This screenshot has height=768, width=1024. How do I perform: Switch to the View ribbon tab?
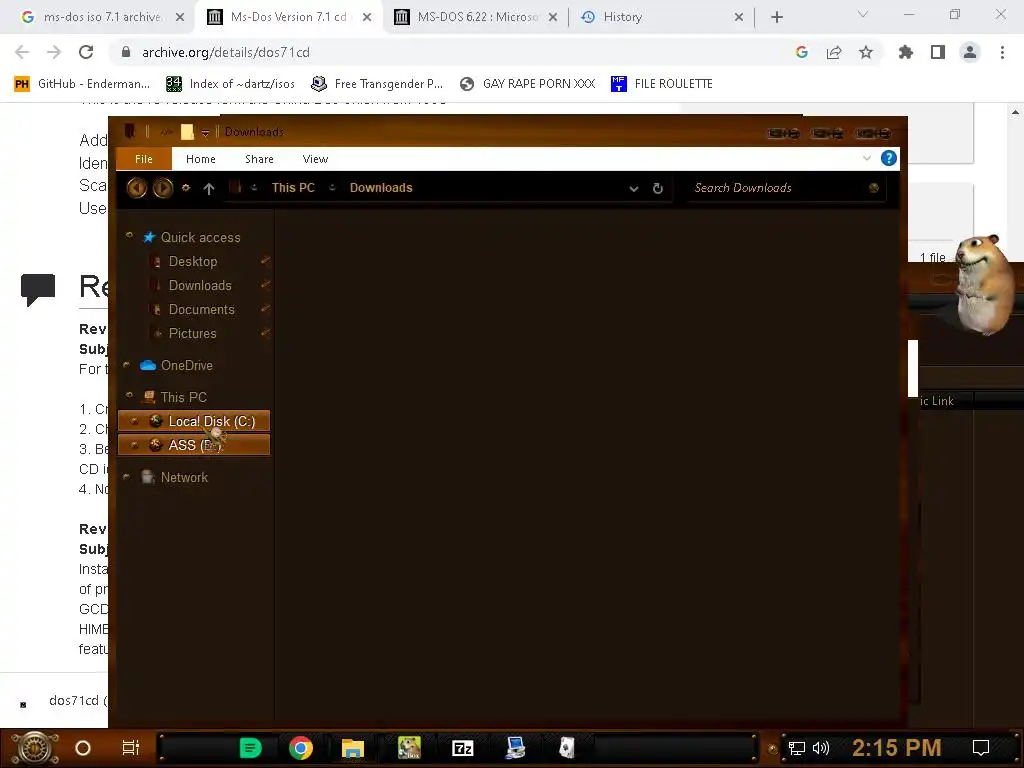tap(315, 159)
